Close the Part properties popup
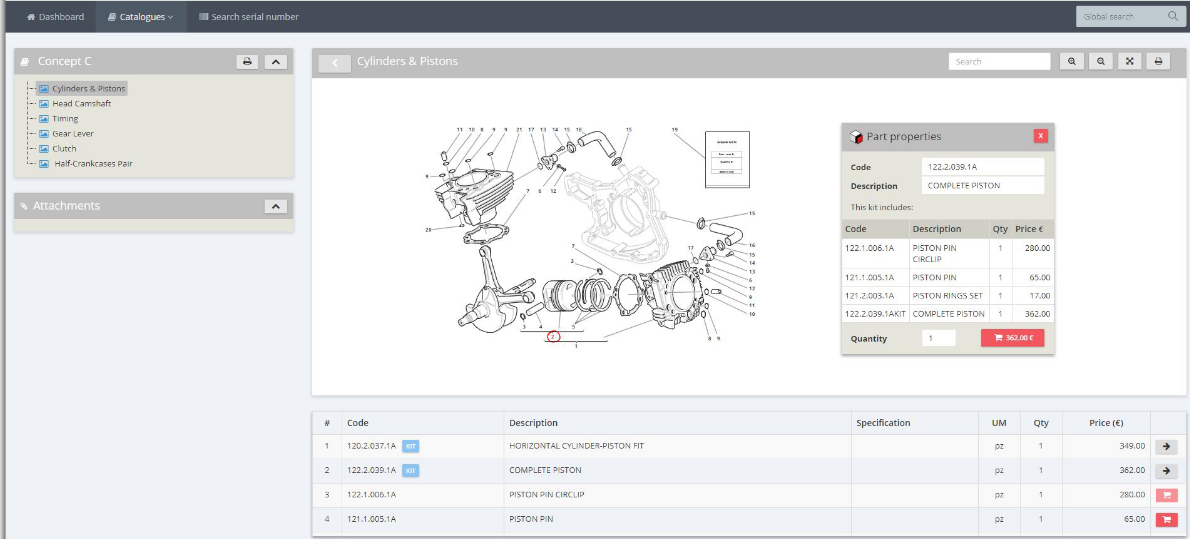1190x539 pixels. 1040,136
